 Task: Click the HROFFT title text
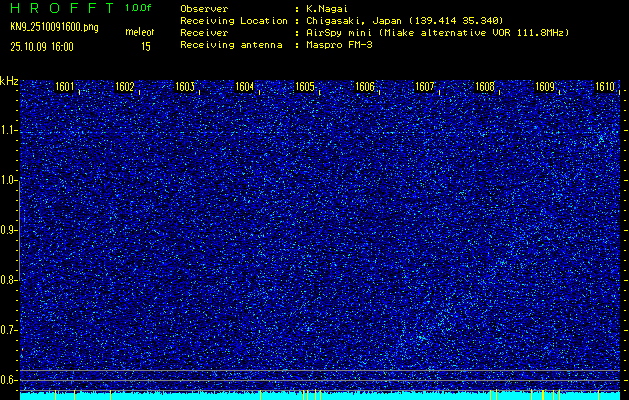click(x=60, y=7)
